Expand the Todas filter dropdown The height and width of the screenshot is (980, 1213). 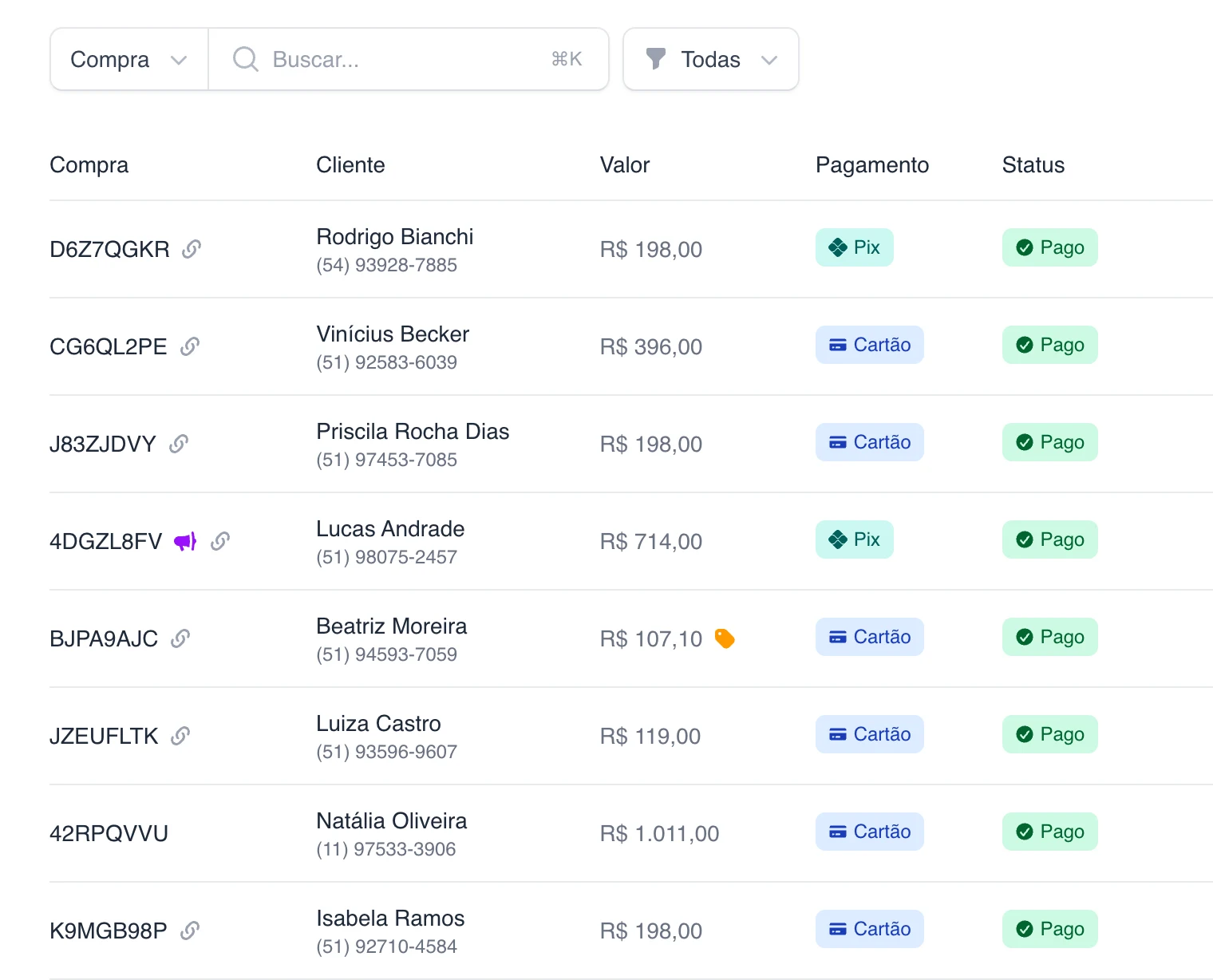tap(711, 60)
